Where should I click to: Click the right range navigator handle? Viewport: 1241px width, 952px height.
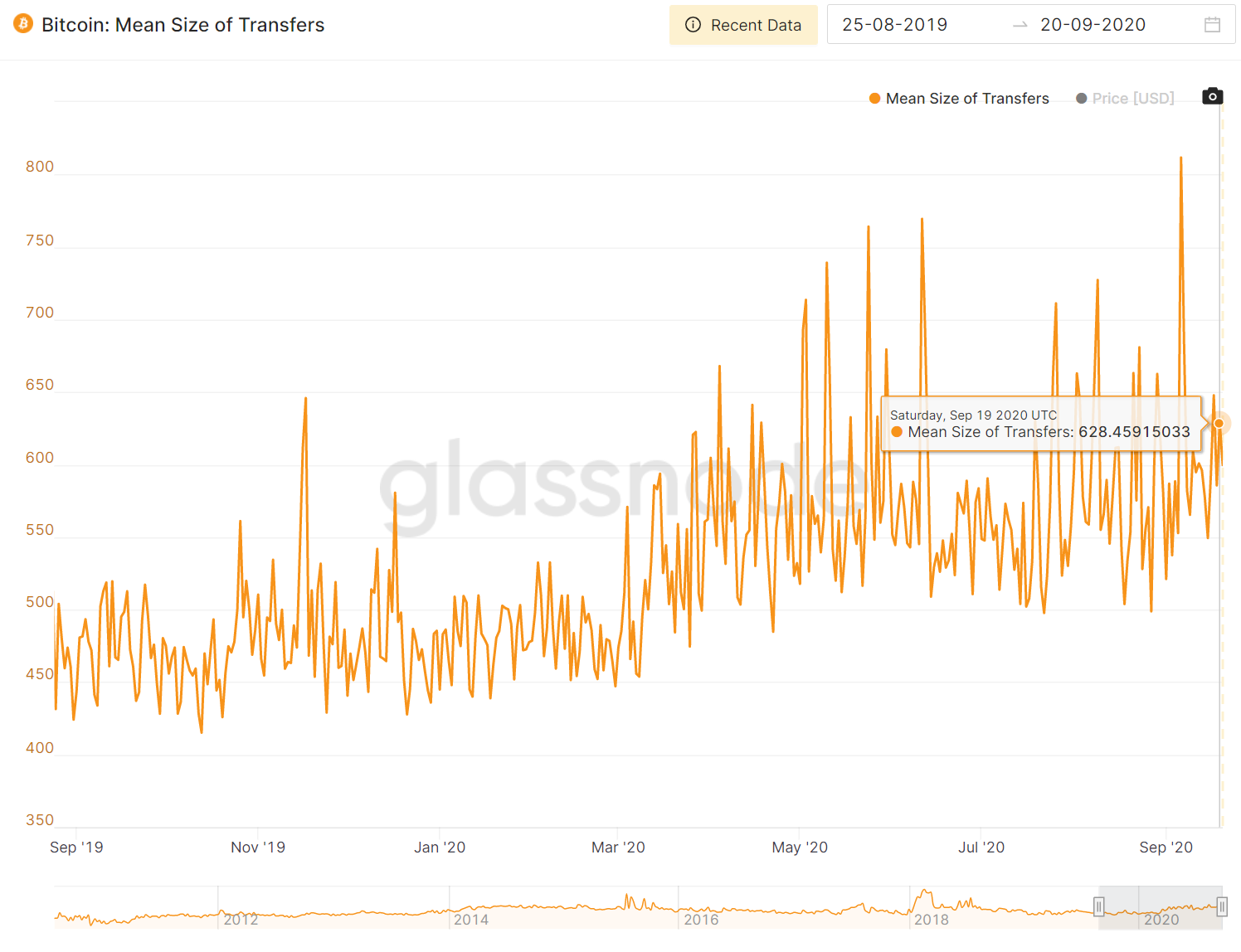pos(1222,906)
